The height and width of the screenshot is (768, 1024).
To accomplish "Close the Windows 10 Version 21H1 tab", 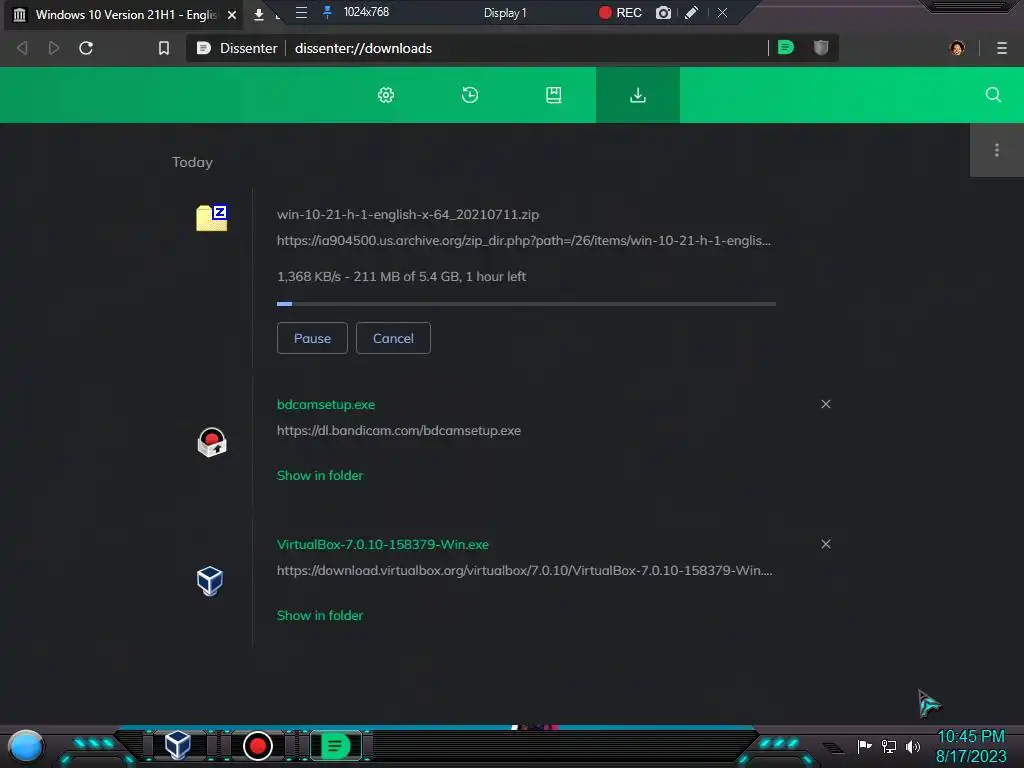I will click(232, 14).
